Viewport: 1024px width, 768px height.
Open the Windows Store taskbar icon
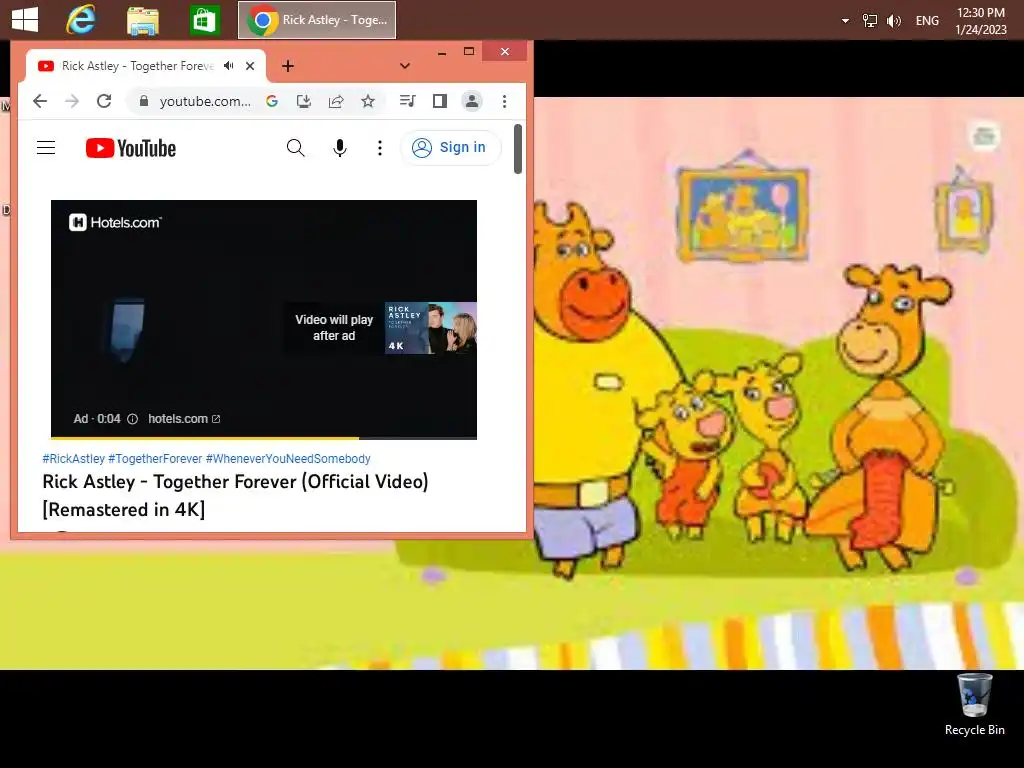[204, 20]
